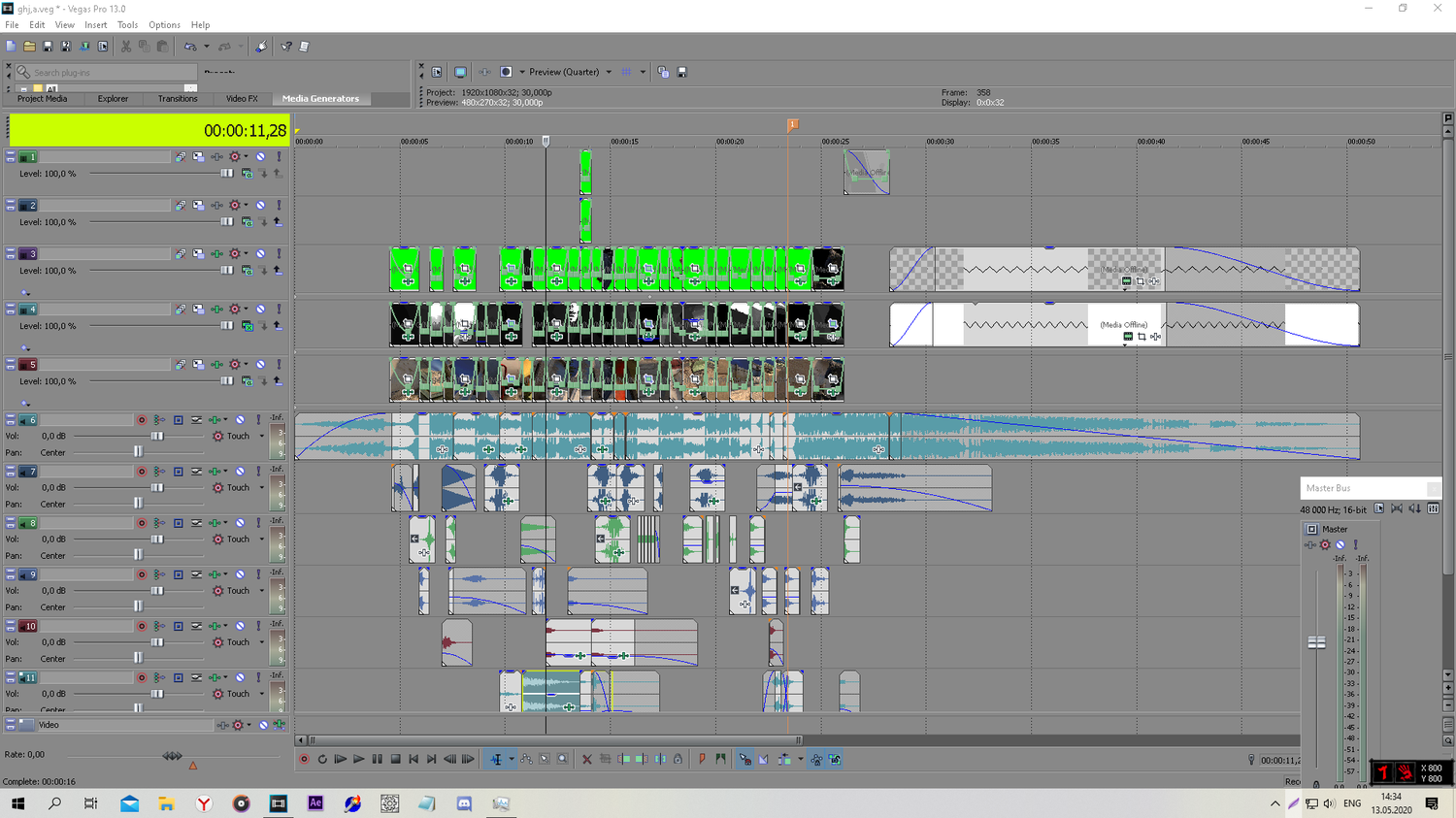Select the Zoom Edit tool

[563, 760]
